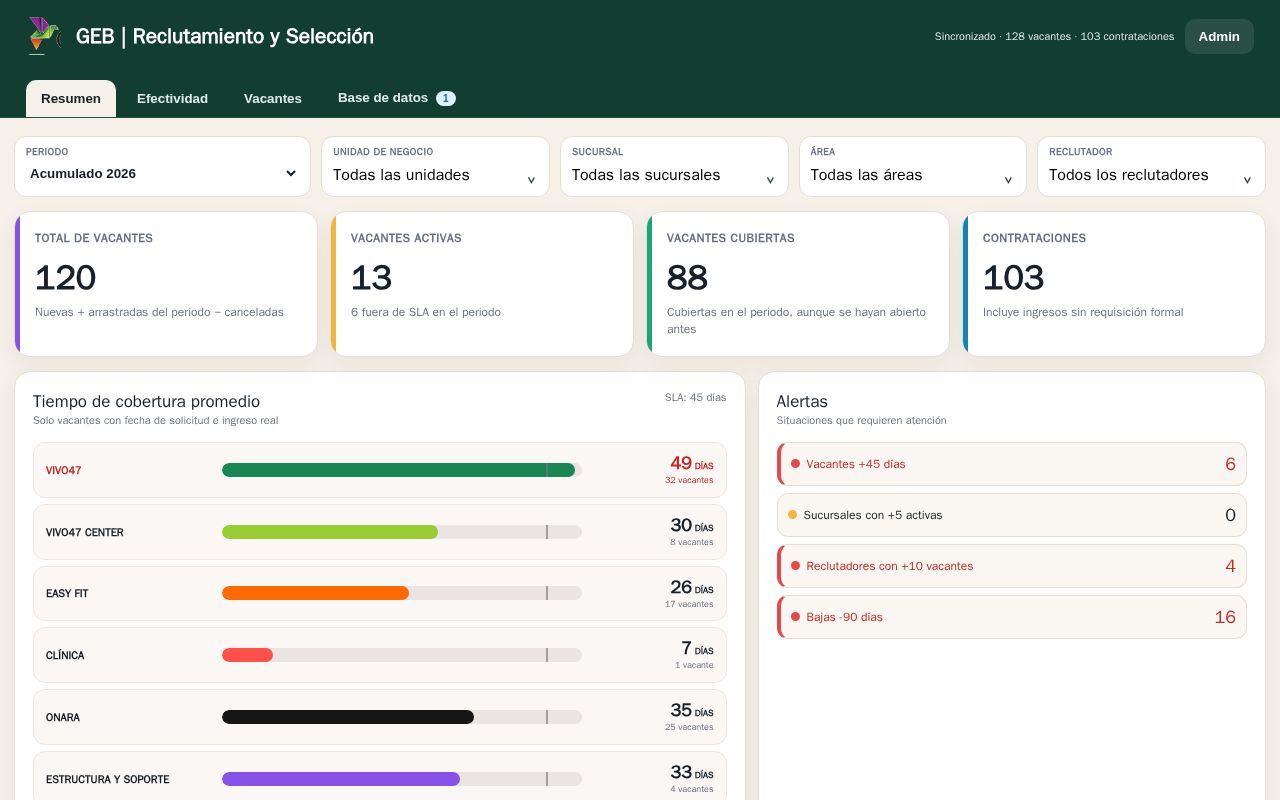Expand the Periodo dropdown

(163, 166)
